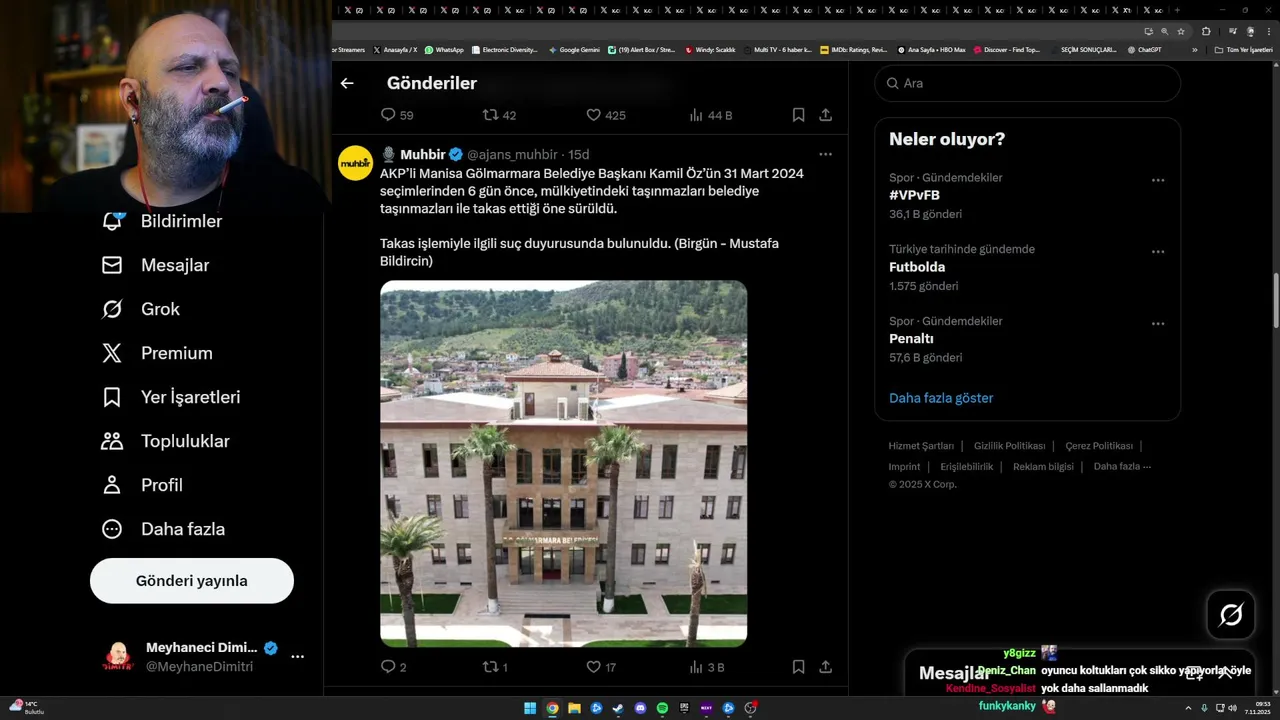This screenshot has width=1280, height=720.
Task: Open Discord from the taskbar
Action: [x=640, y=708]
